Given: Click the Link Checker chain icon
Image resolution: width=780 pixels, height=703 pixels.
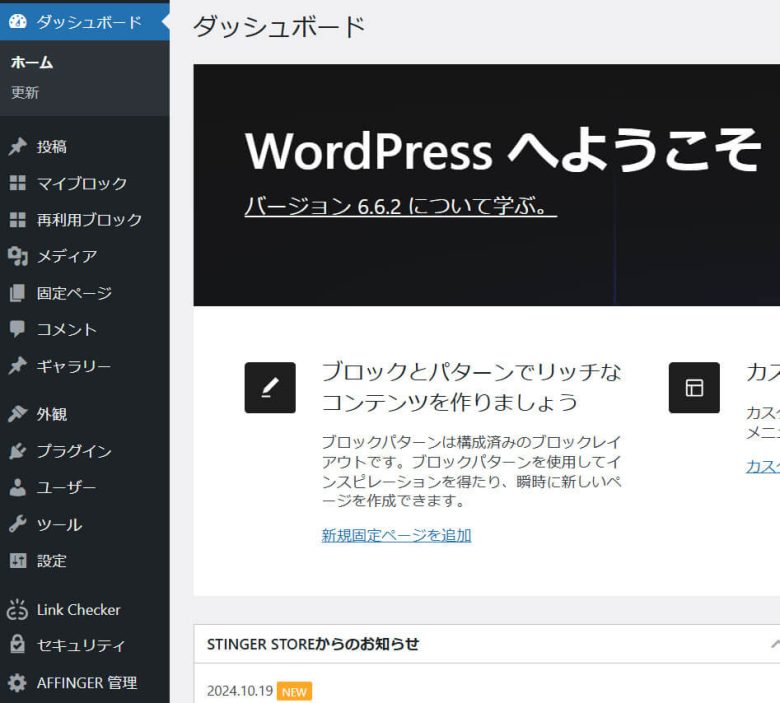Looking at the screenshot, I should coord(17,610).
